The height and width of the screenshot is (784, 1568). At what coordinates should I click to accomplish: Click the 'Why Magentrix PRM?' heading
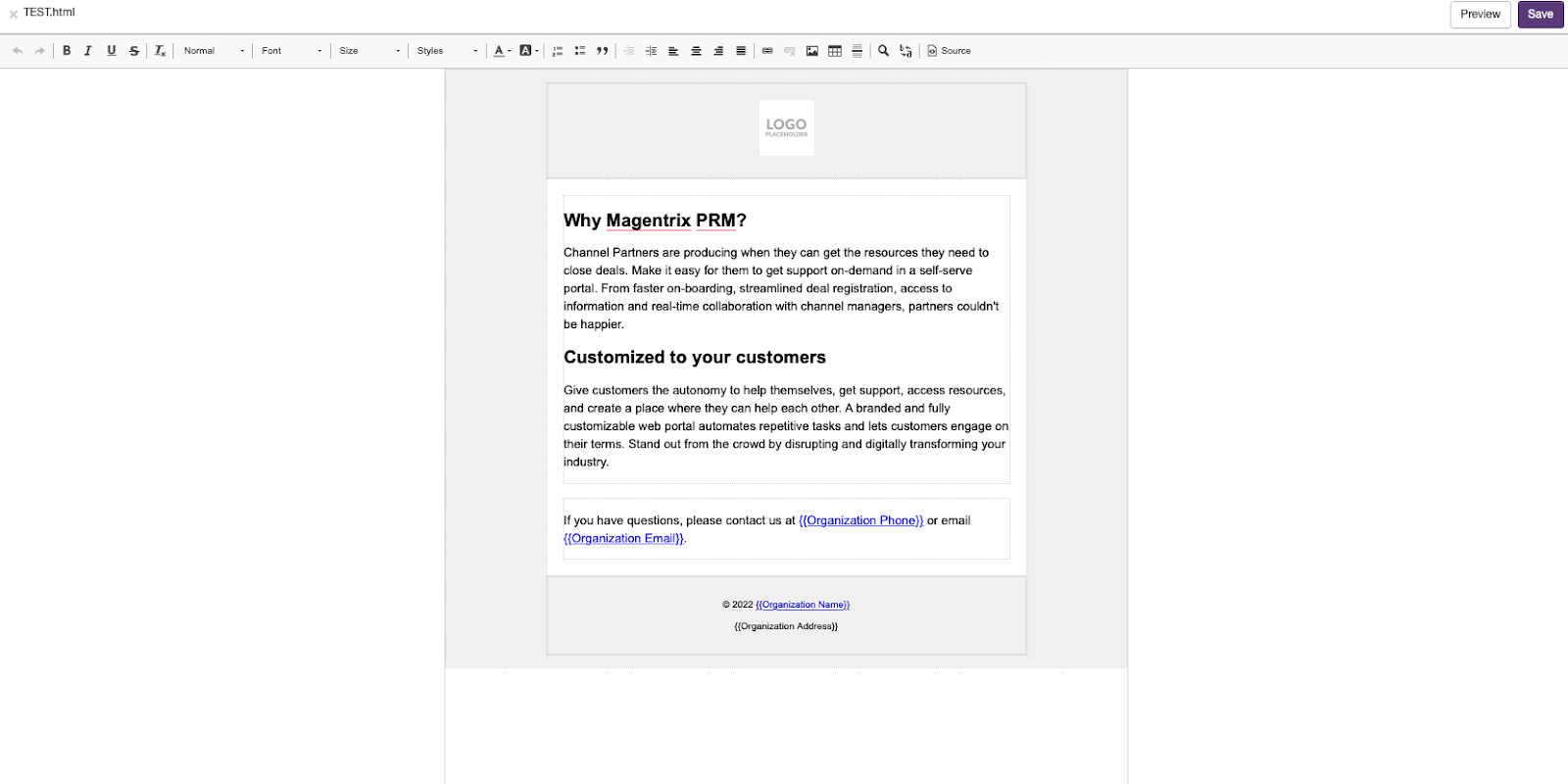655,220
